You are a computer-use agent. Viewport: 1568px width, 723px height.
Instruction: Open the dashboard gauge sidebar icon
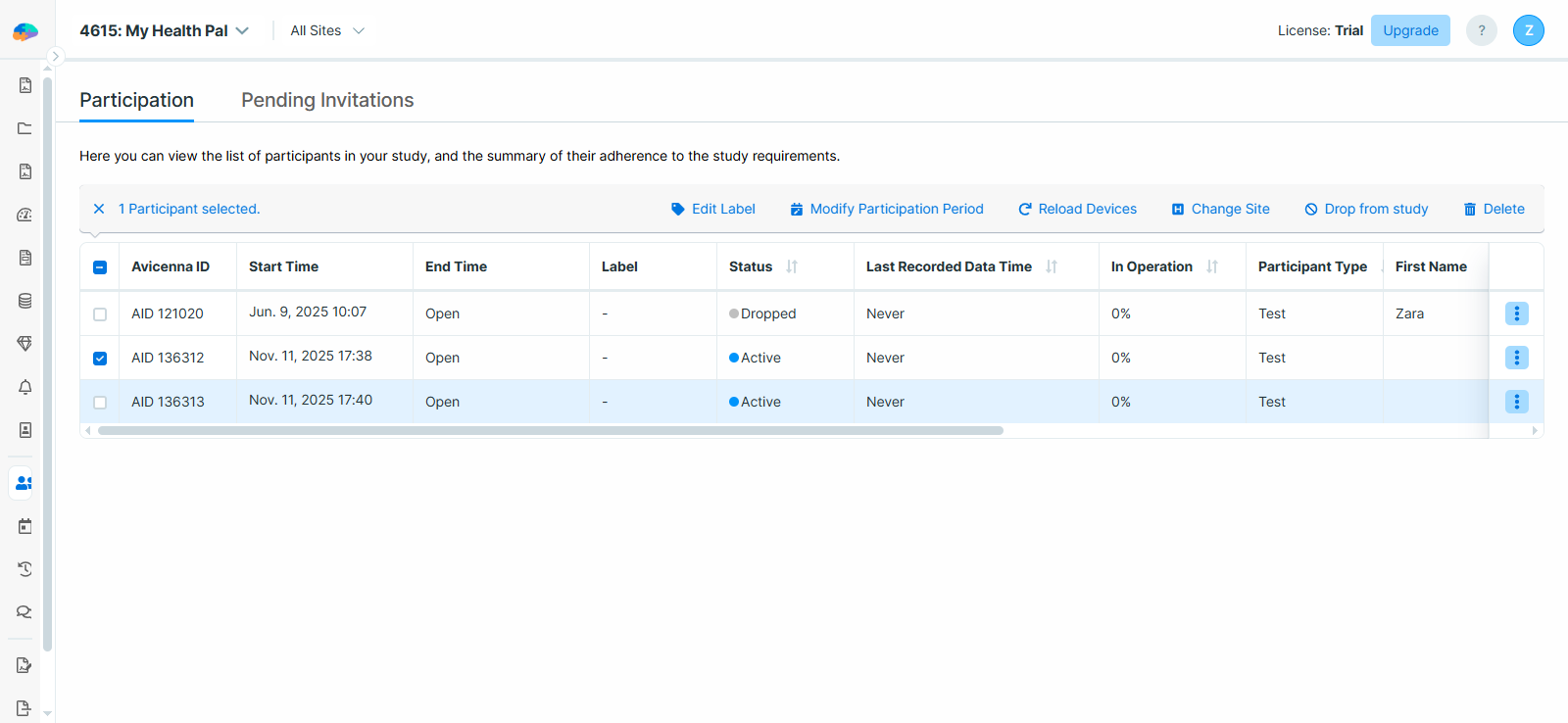coord(24,215)
